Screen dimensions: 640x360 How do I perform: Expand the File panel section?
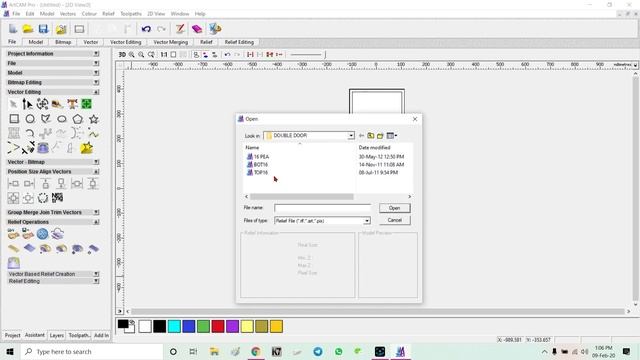96,63
